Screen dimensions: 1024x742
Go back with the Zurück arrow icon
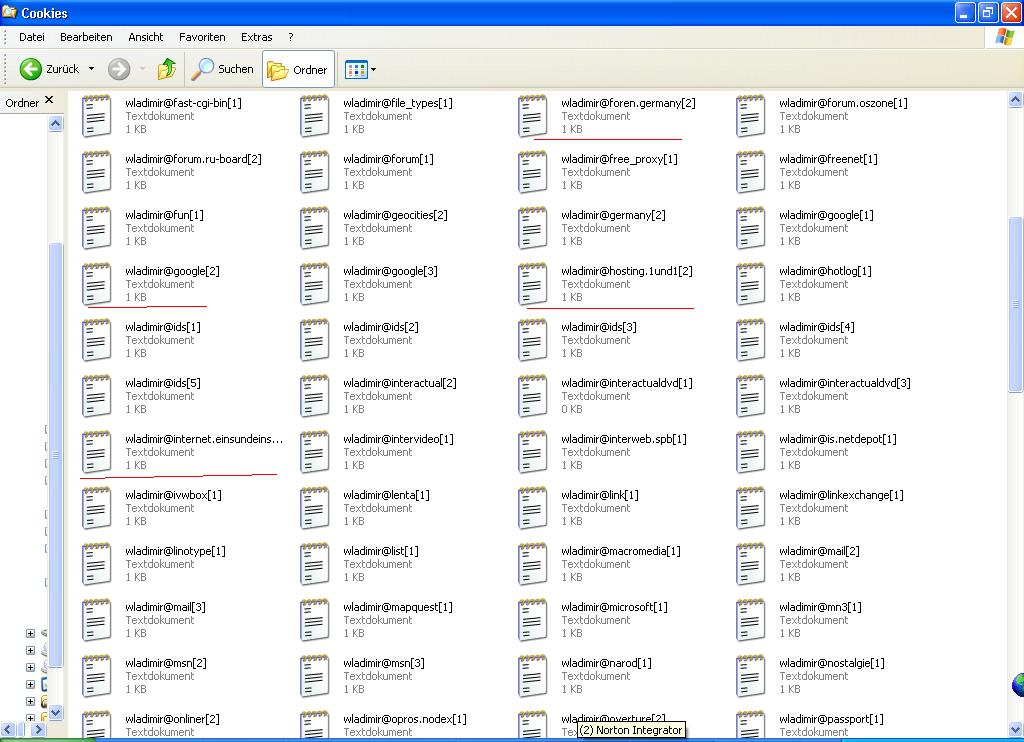31,69
